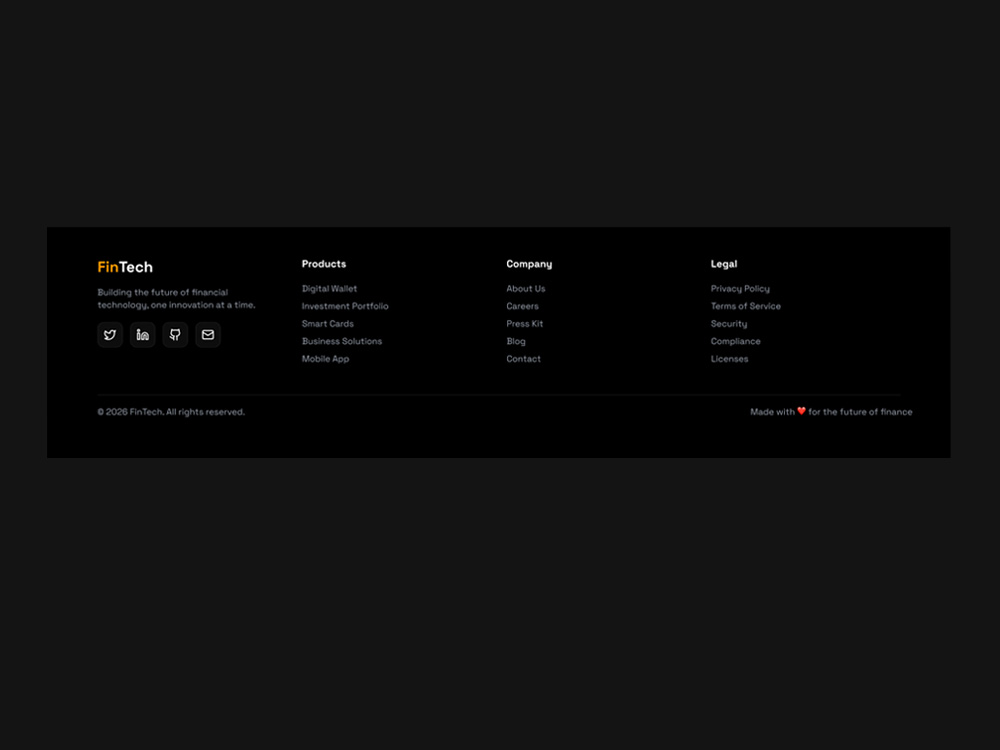This screenshot has width=1000, height=750.
Task: Select the Compliance link
Action: (736, 341)
